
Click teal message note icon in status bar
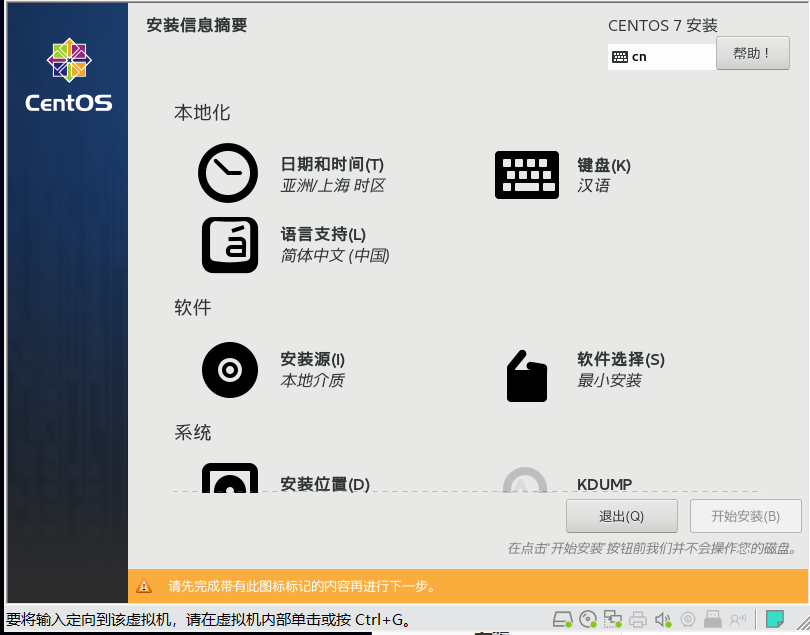click(x=774, y=618)
